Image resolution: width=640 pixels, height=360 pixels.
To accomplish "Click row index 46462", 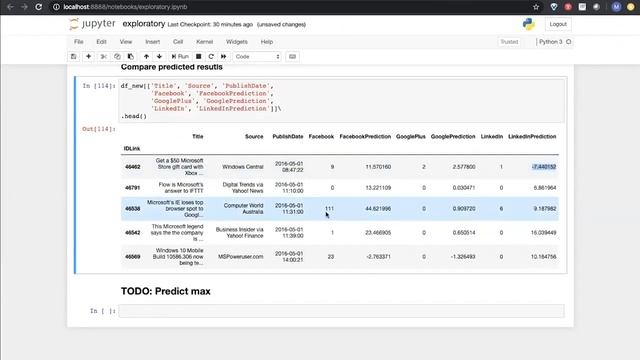I will point(133,167).
